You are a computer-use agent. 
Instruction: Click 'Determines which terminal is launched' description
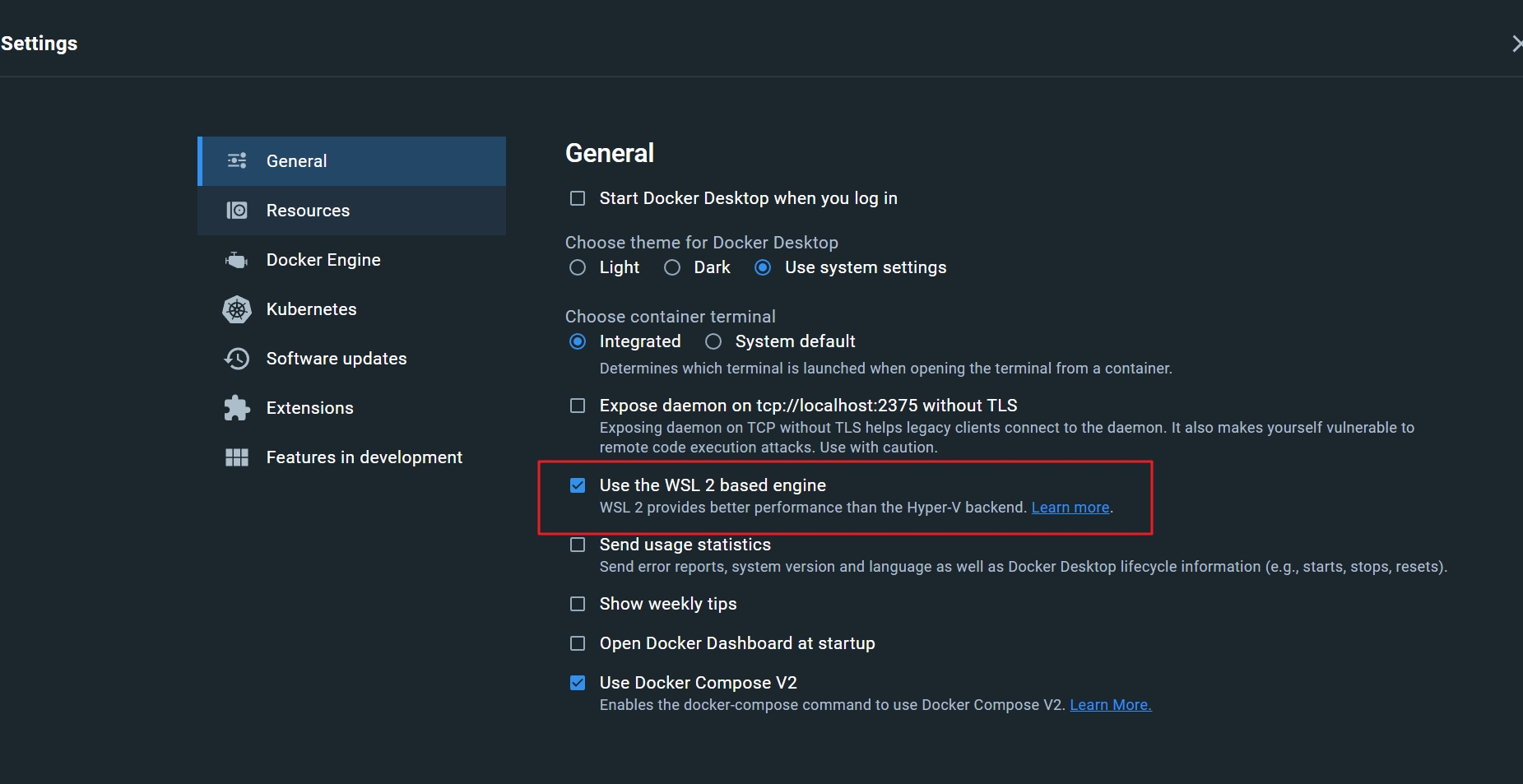click(886, 369)
